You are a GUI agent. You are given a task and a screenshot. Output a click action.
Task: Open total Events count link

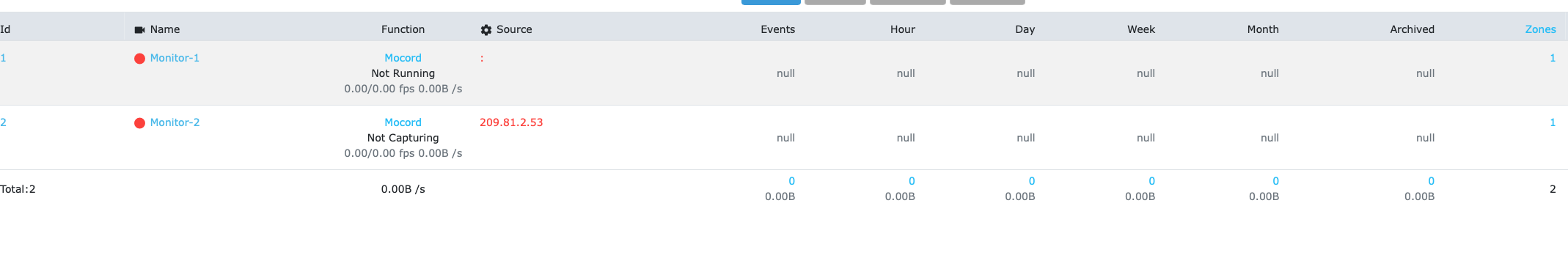[791, 181]
